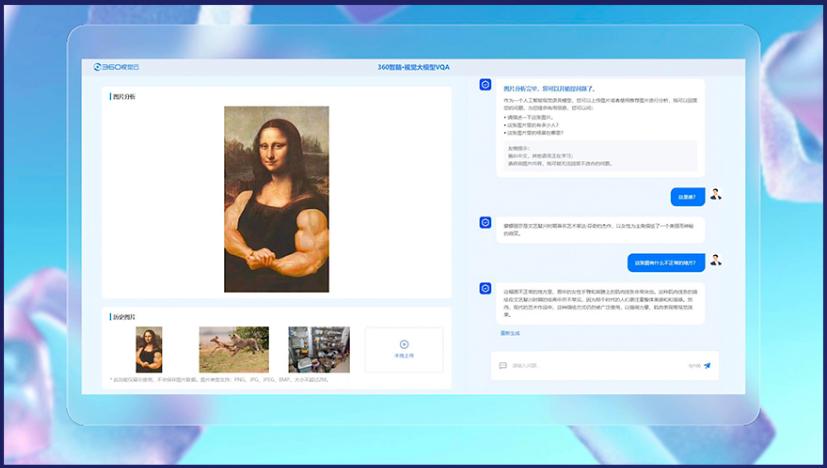Click the large muscular Mona Lisa image
This screenshot has width=827, height=468.
pyautogui.click(x=276, y=199)
